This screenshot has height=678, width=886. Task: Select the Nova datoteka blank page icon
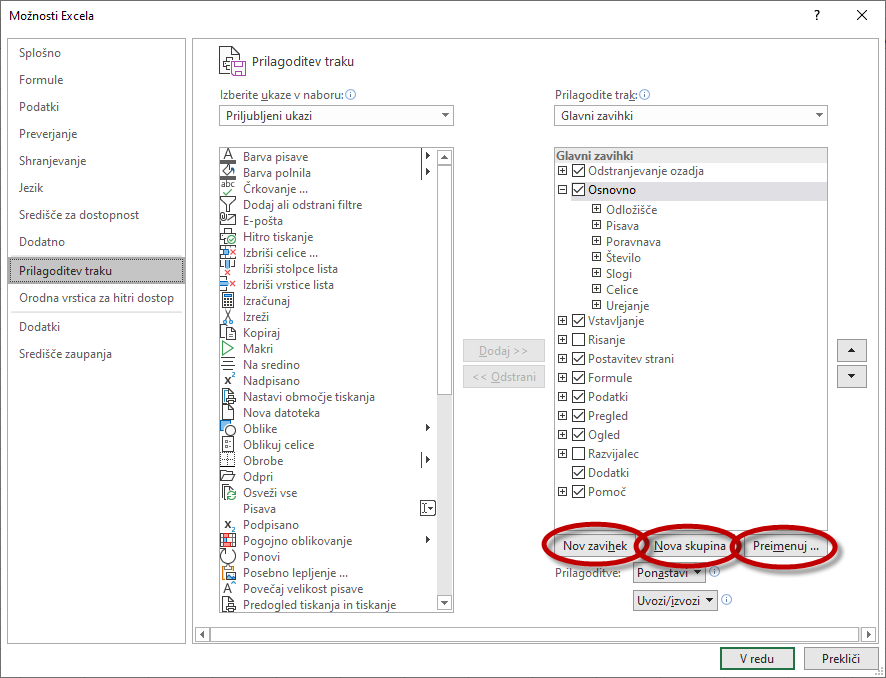(x=228, y=412)
